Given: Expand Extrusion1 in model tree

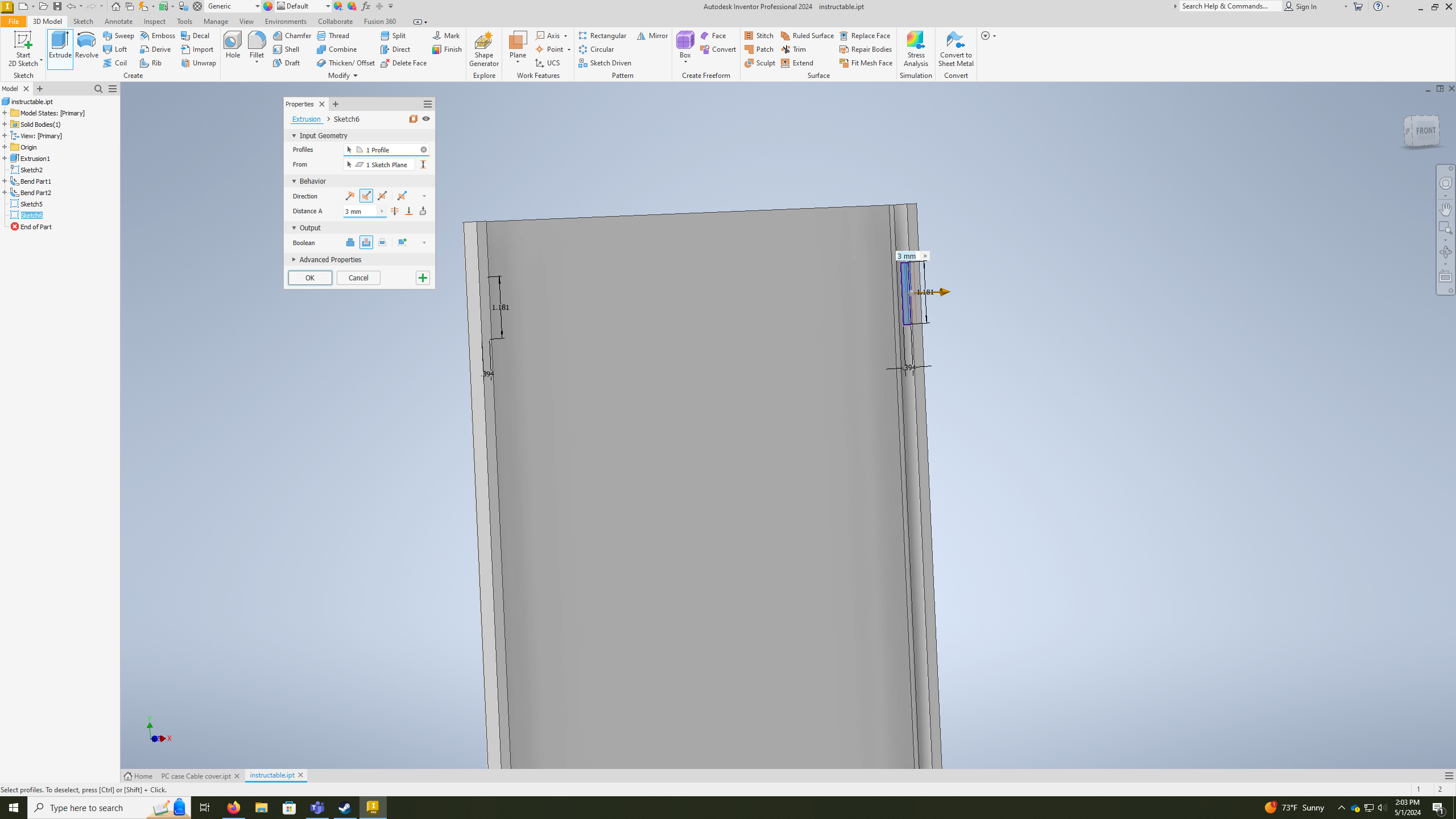Looking at the screenshot, I should point(5,158).
